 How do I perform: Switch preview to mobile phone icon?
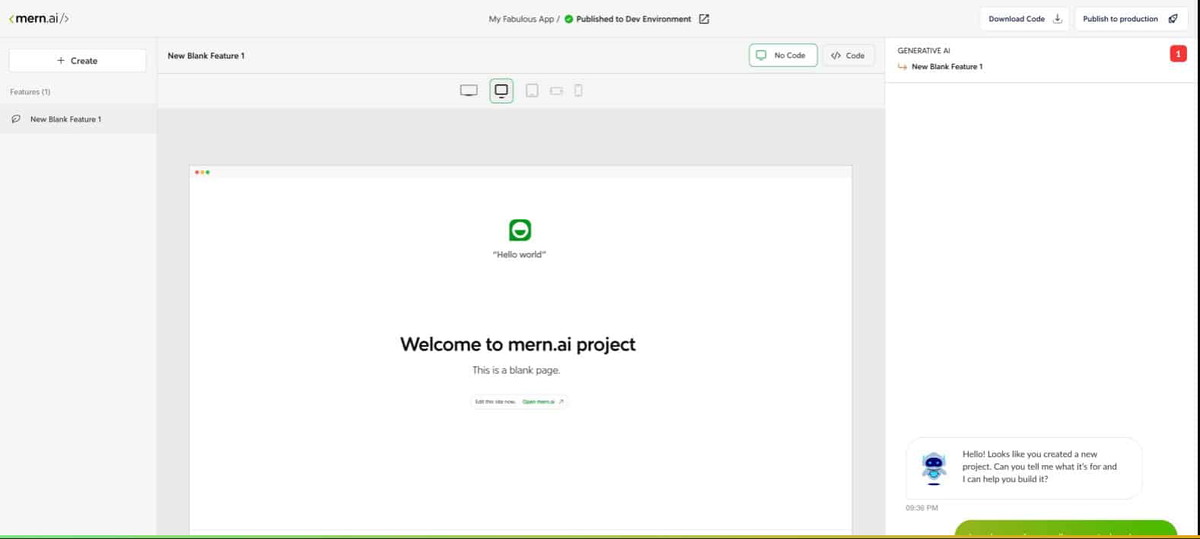pyautogui.click(x=578, y=91)
